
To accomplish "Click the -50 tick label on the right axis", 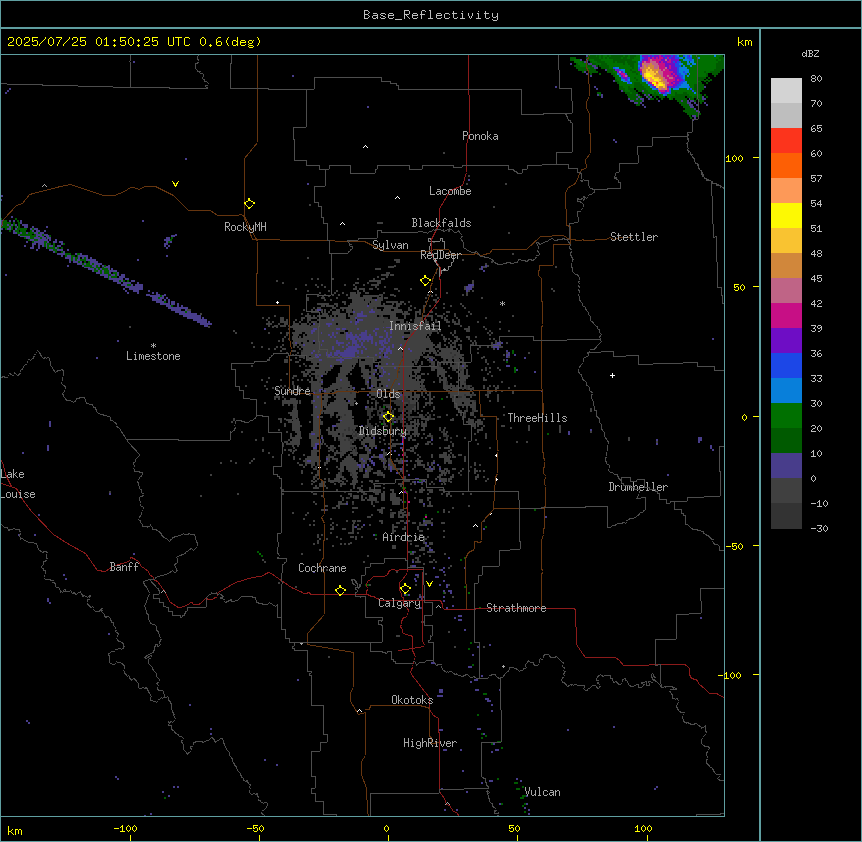I will coord(734,546).
